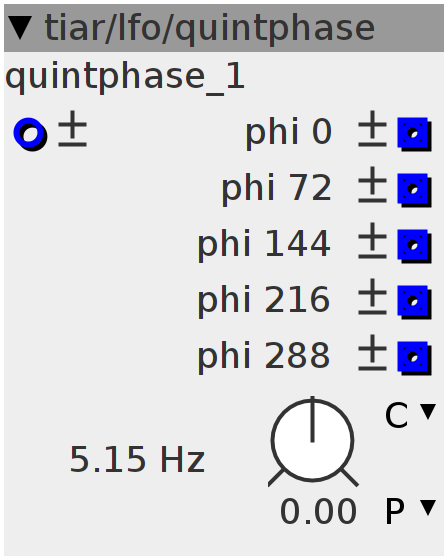Viewport: 448px width, 560px height.
Task: Open the C dropdown arrow
Action: click(x=428, y=411)
